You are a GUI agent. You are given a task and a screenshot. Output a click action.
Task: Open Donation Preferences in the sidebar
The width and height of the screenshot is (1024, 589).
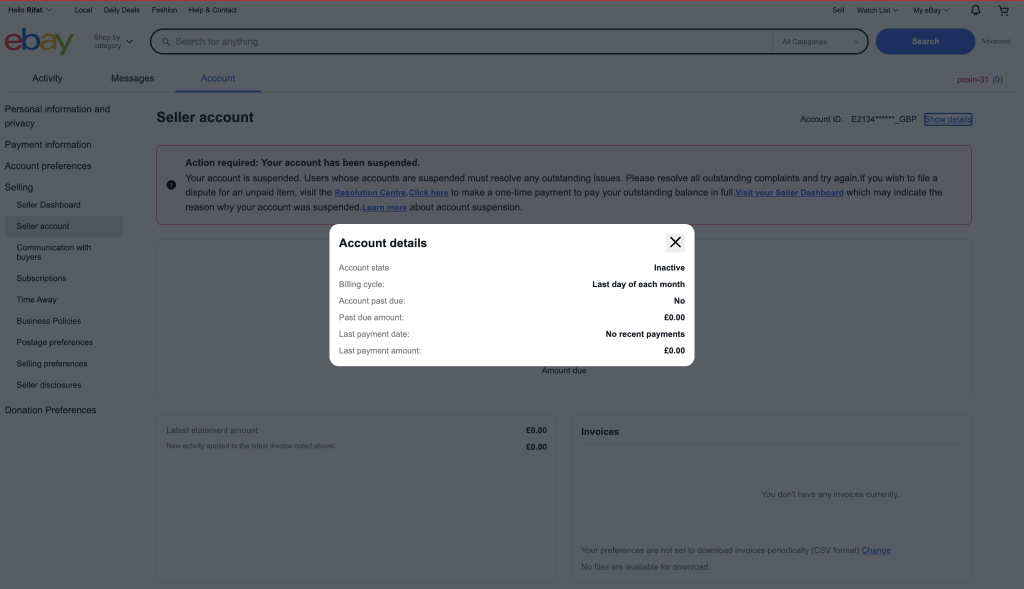[x=50, y=410]
